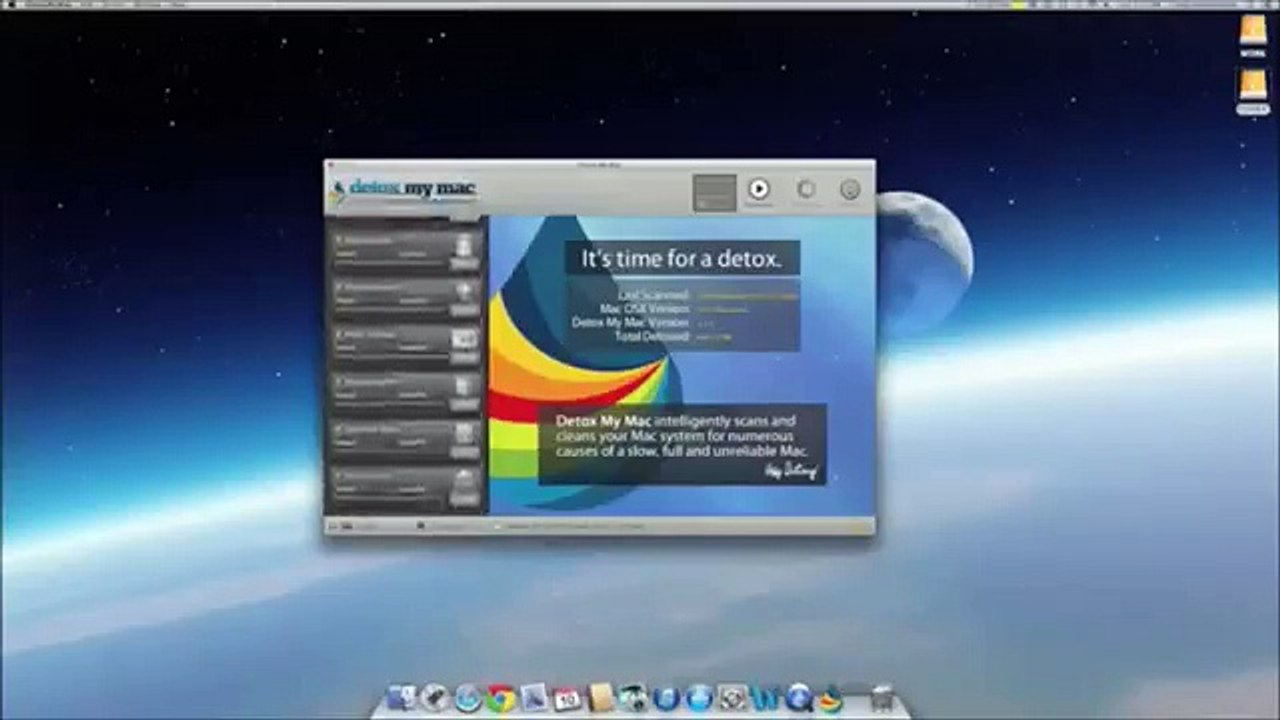
Task: Open Launchpad rocket icon in the Dock
Action: point(434,698)
